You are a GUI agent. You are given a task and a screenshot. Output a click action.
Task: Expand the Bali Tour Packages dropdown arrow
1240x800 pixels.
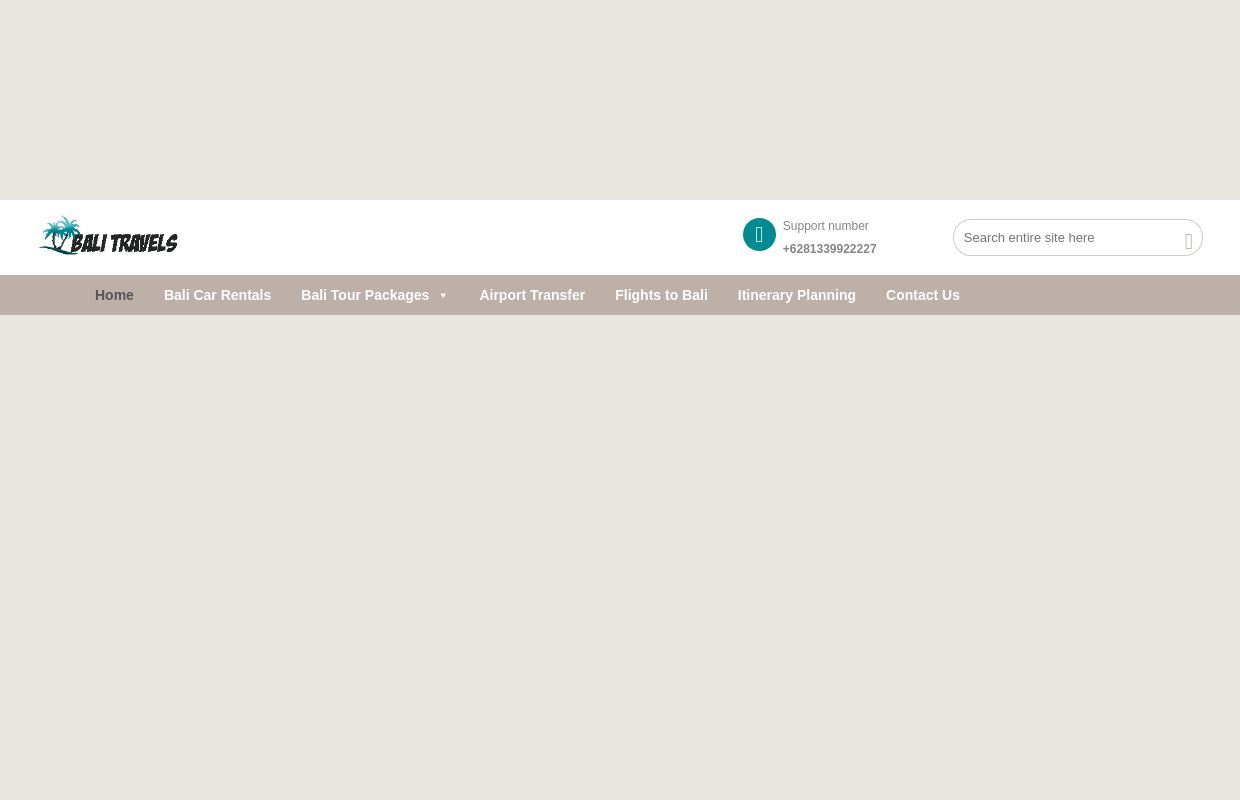pos(443,296)
